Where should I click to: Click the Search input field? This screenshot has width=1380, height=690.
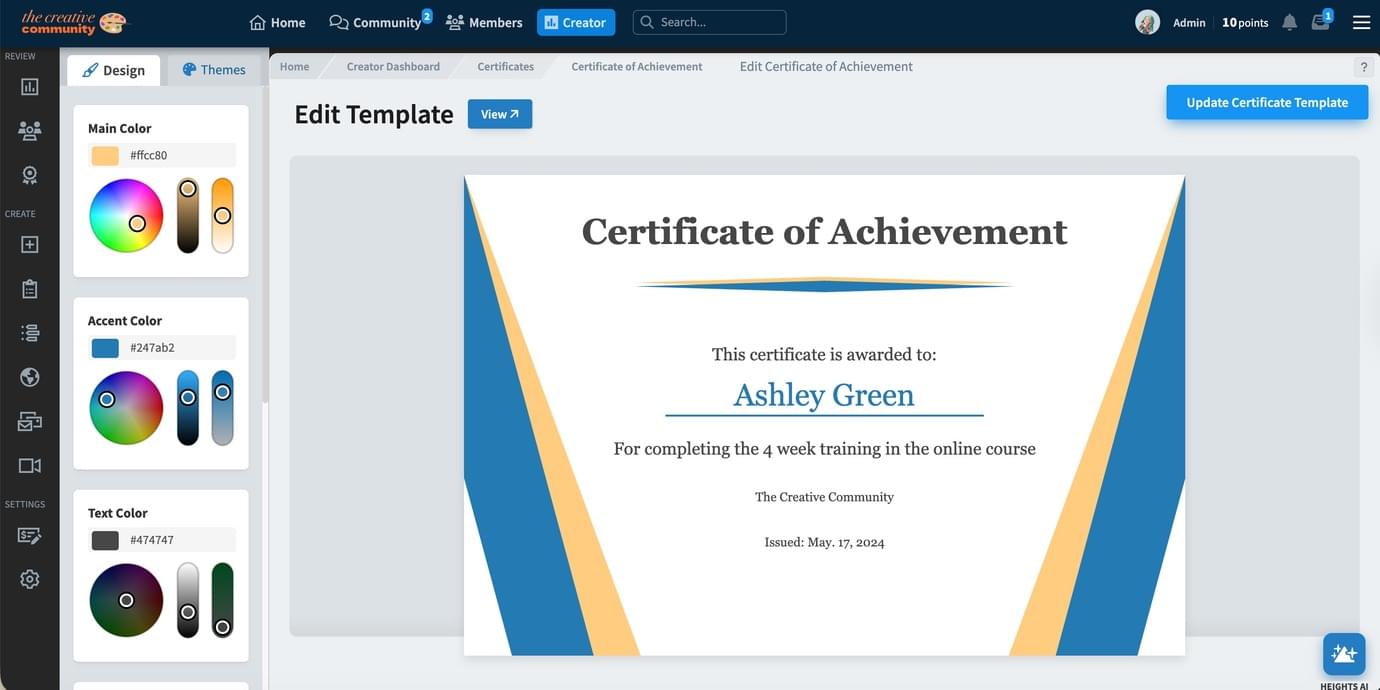pos(709,22)
